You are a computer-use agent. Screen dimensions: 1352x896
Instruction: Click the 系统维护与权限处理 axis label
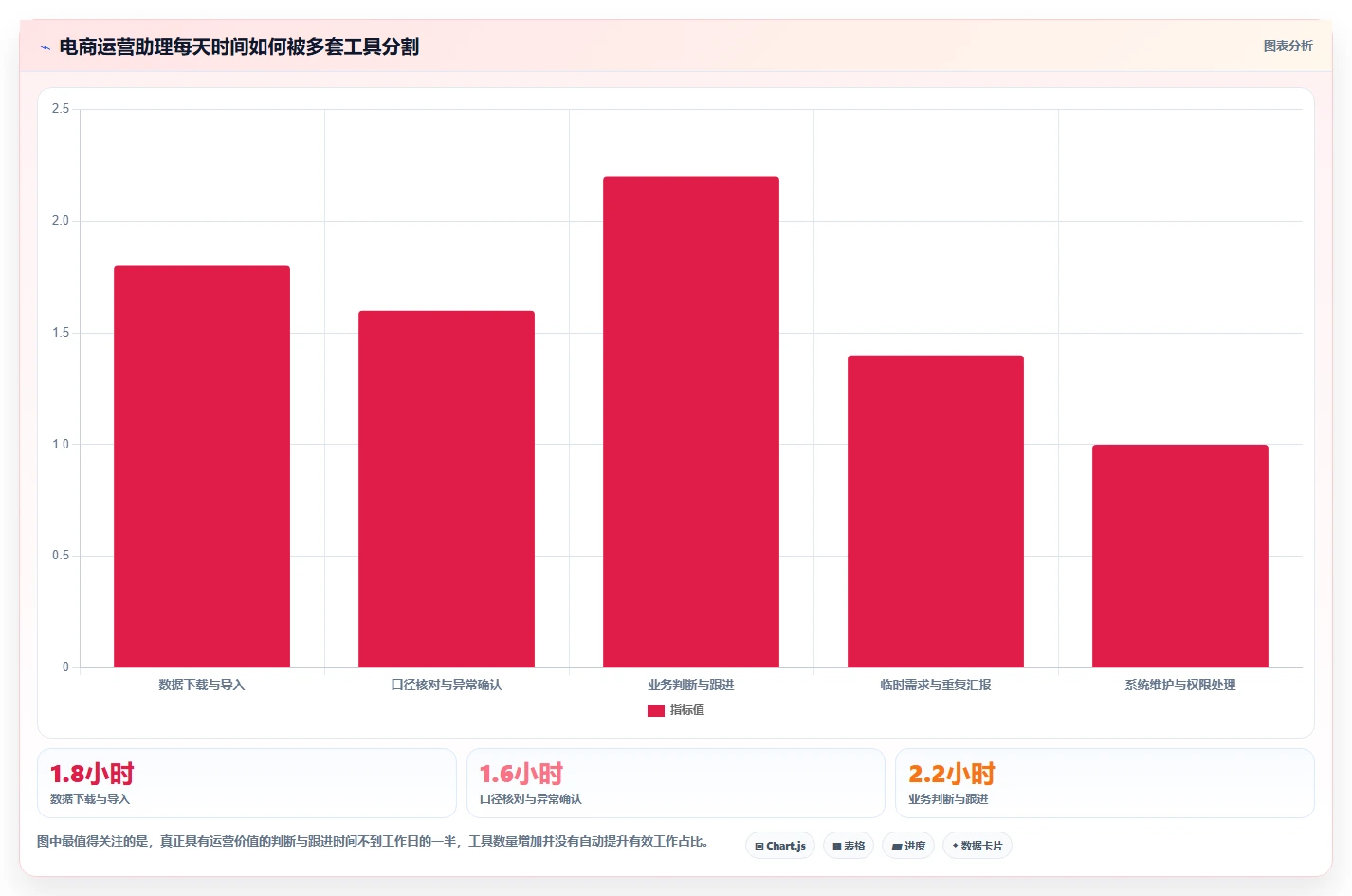click(1180, 685)
